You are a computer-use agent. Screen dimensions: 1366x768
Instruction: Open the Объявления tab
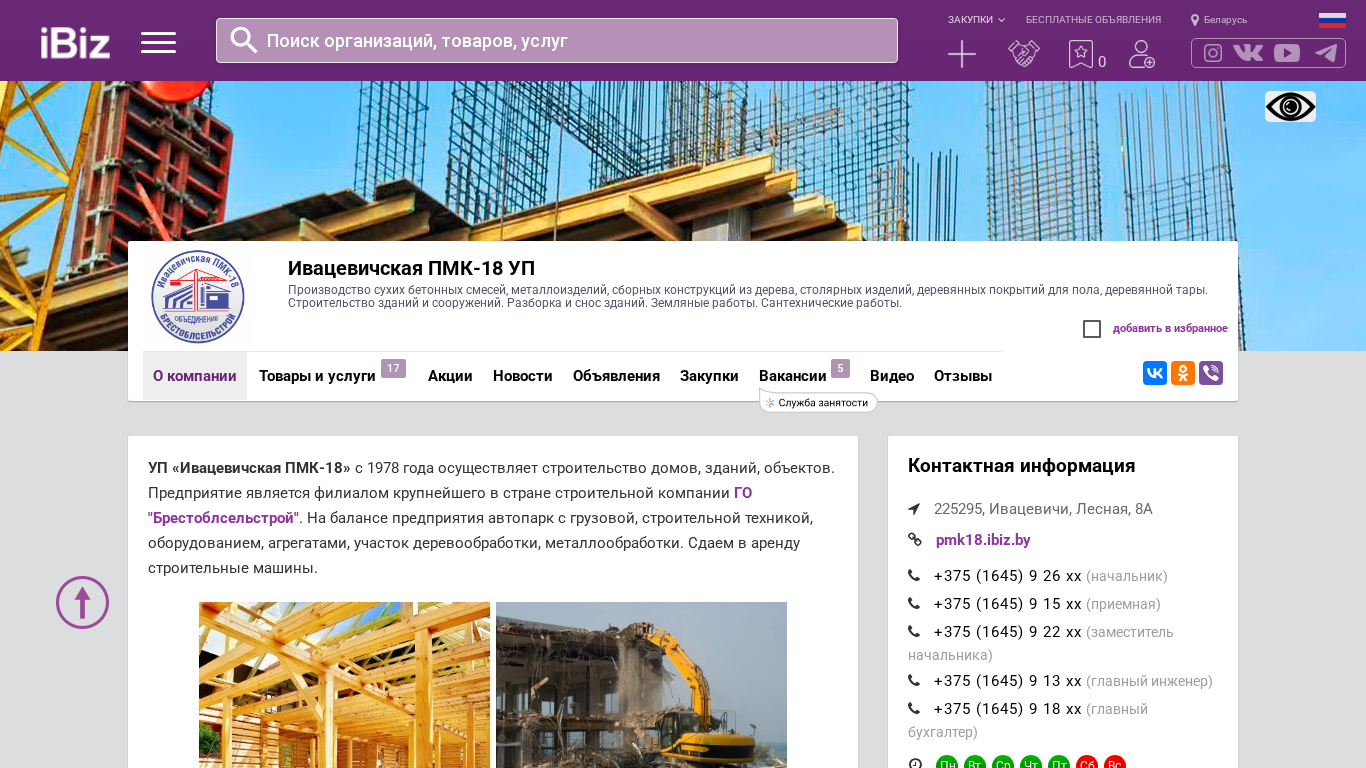tap(616, 376)
